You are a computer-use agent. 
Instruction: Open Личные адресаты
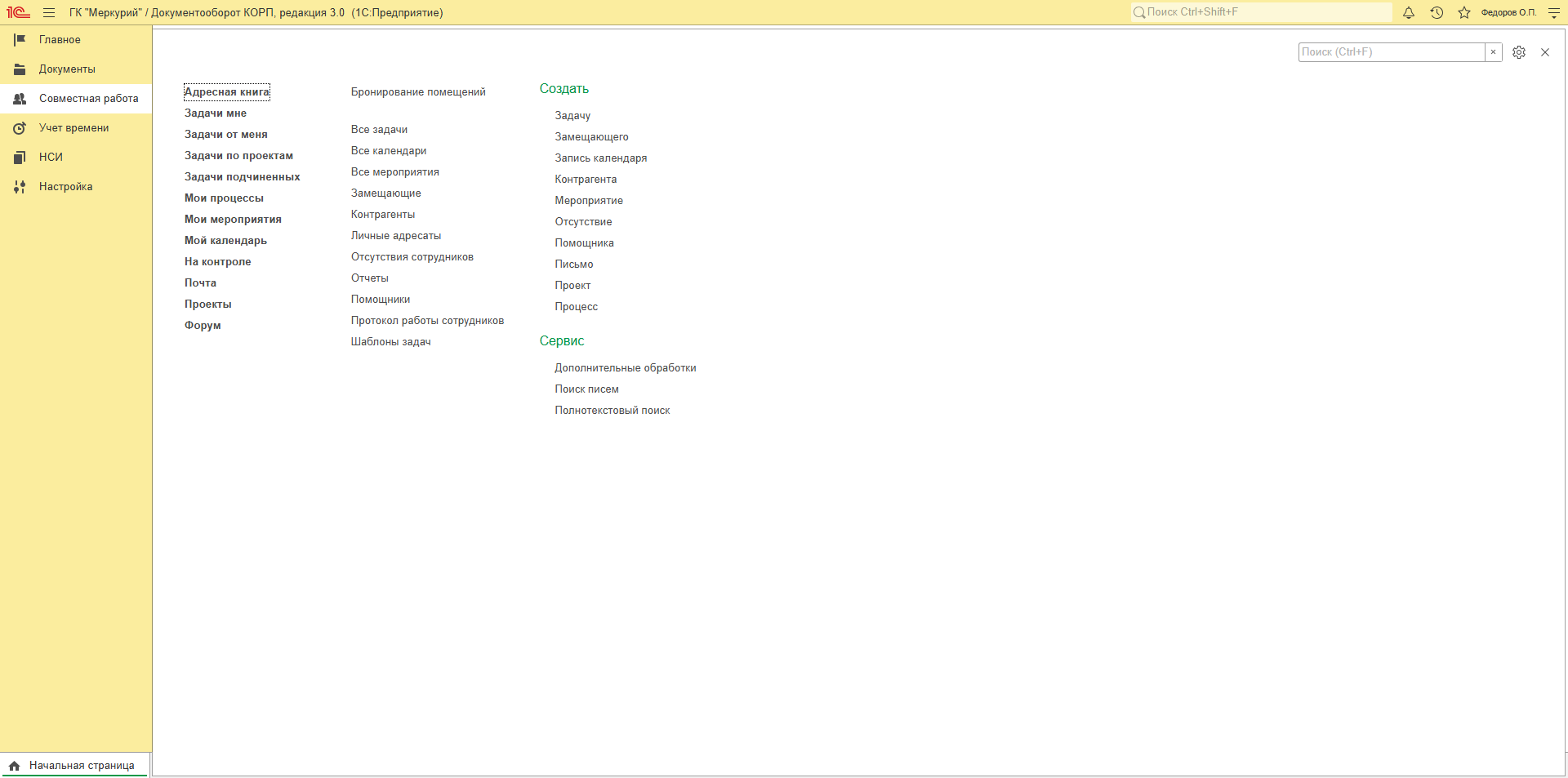pos(396,235)
